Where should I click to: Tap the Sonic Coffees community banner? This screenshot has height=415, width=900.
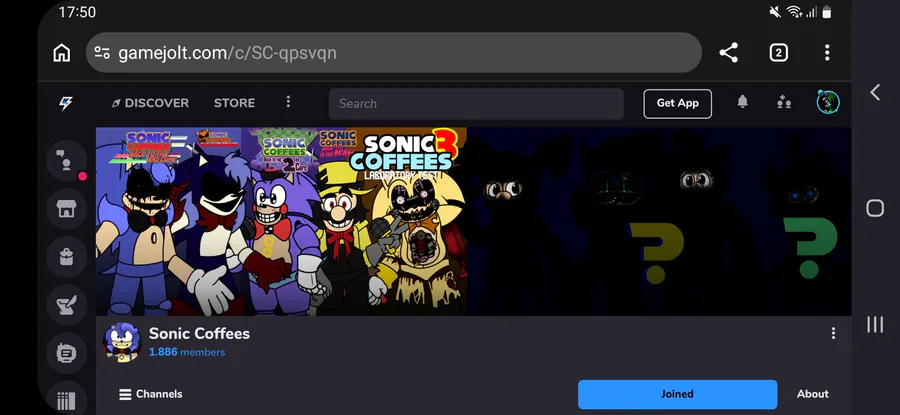point(474,222)
